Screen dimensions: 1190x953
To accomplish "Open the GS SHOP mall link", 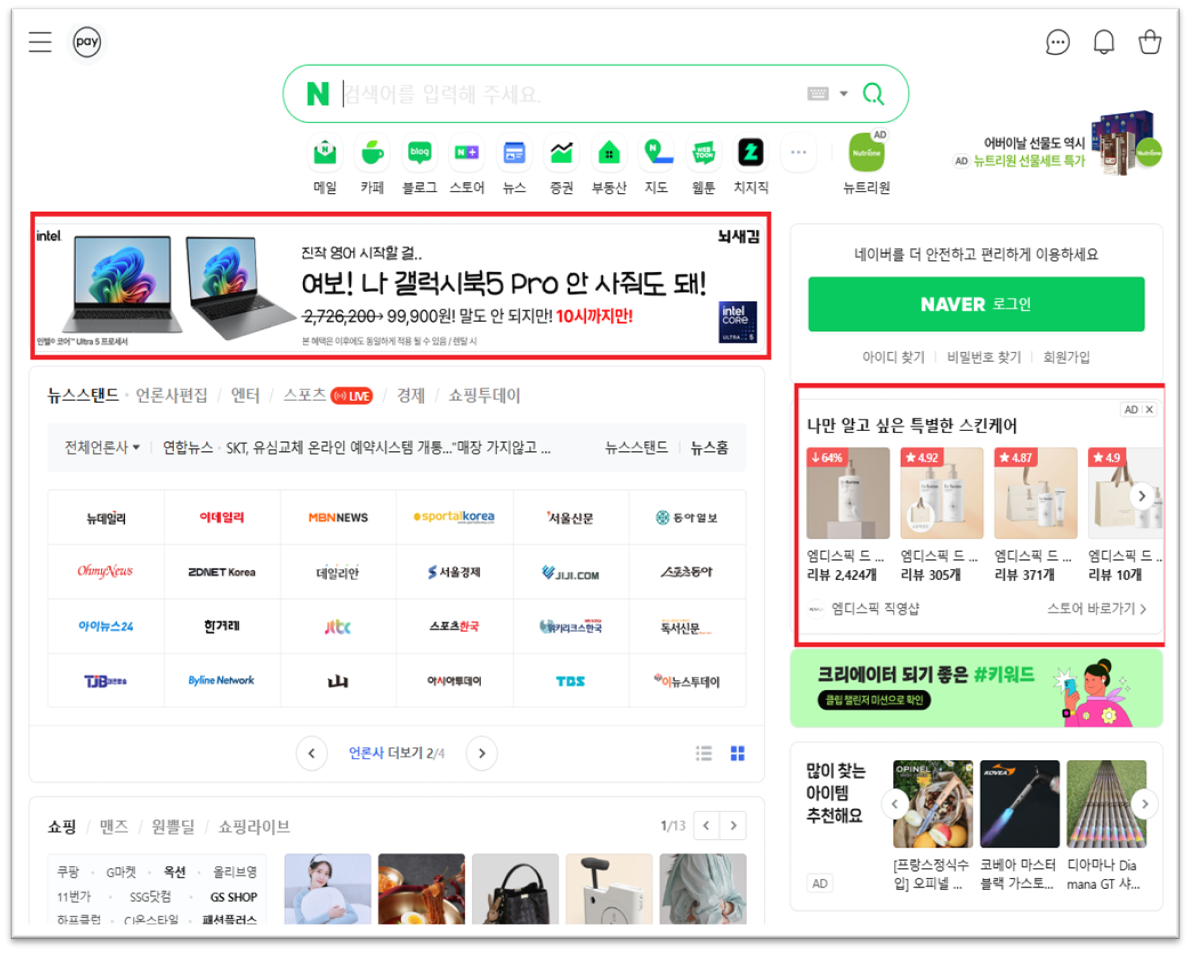I will (x=234, y=897).
